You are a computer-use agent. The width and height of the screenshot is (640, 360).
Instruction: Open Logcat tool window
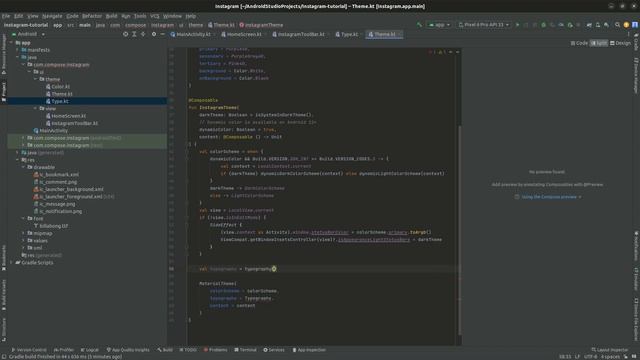pos(89,350)
